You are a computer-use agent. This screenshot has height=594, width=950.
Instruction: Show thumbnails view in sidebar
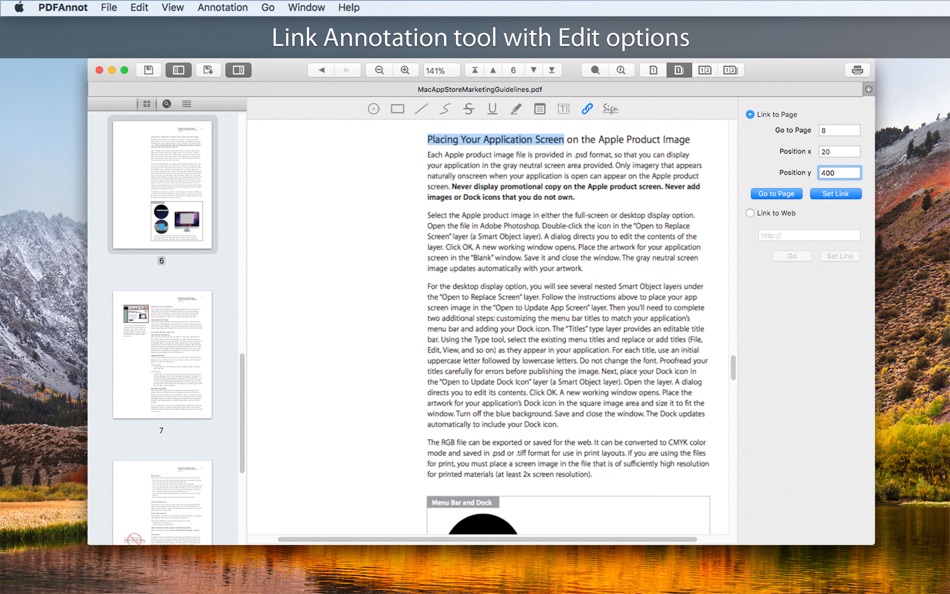pos(147,104)
